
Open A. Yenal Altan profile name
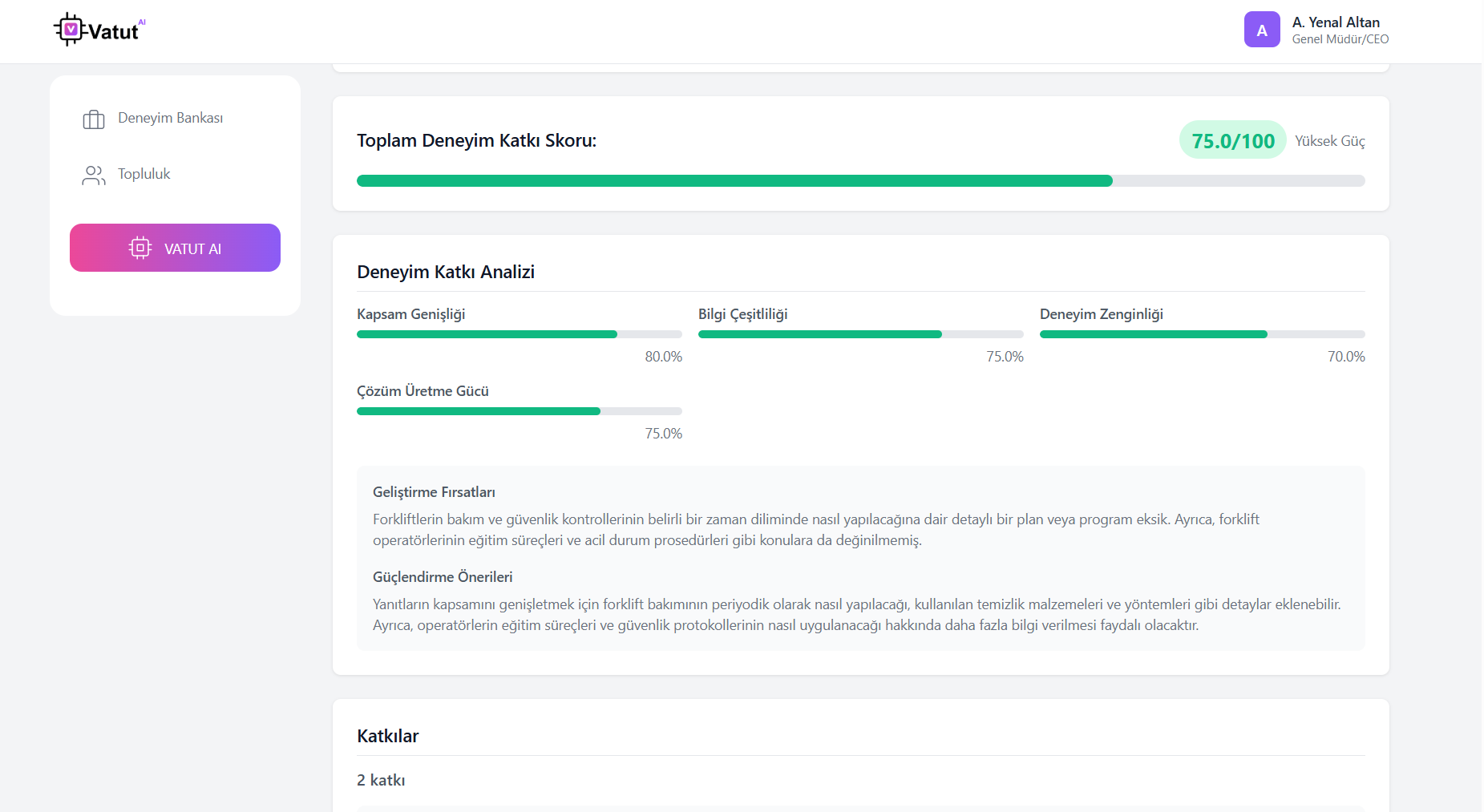[1336, 22]
